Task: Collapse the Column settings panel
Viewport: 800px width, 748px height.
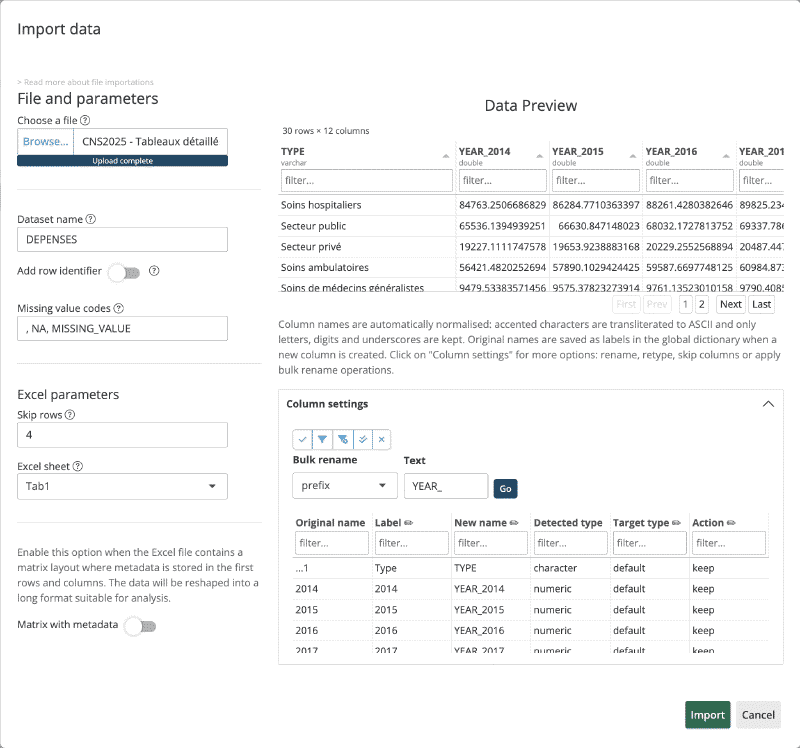Action: tap(769, 404)
